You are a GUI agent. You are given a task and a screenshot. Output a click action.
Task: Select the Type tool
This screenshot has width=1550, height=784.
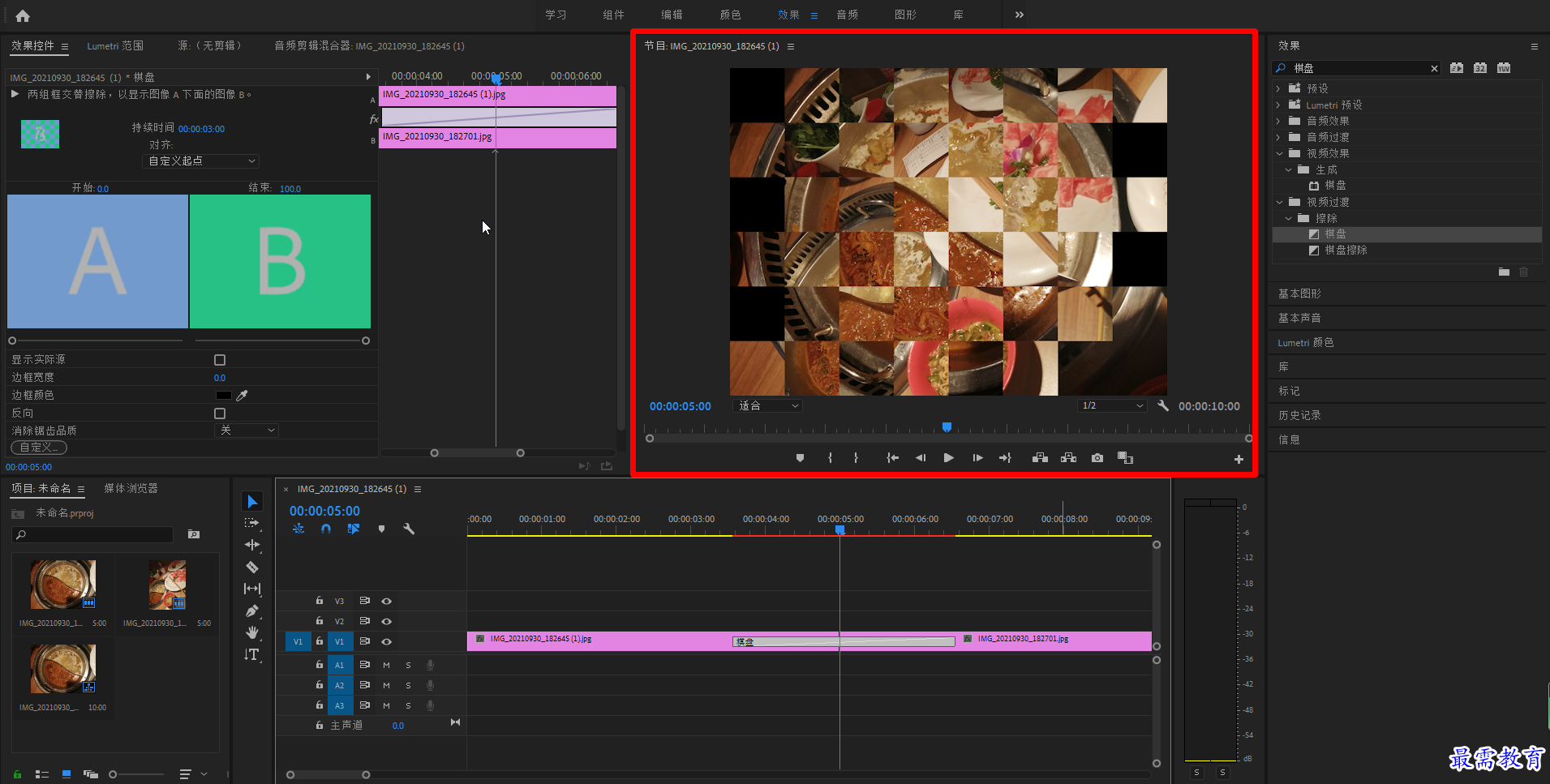(252, 654)
